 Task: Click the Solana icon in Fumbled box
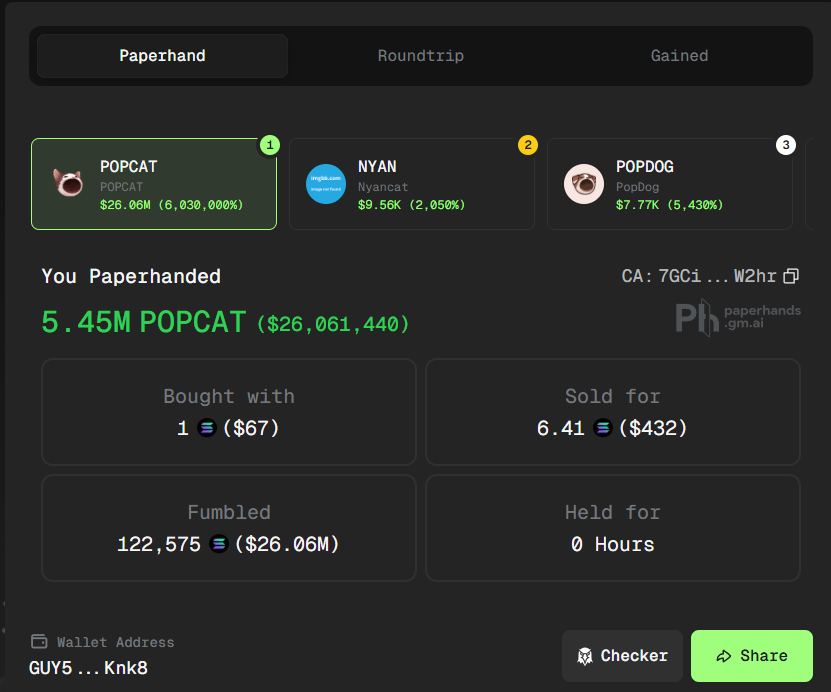coord(218,544)
